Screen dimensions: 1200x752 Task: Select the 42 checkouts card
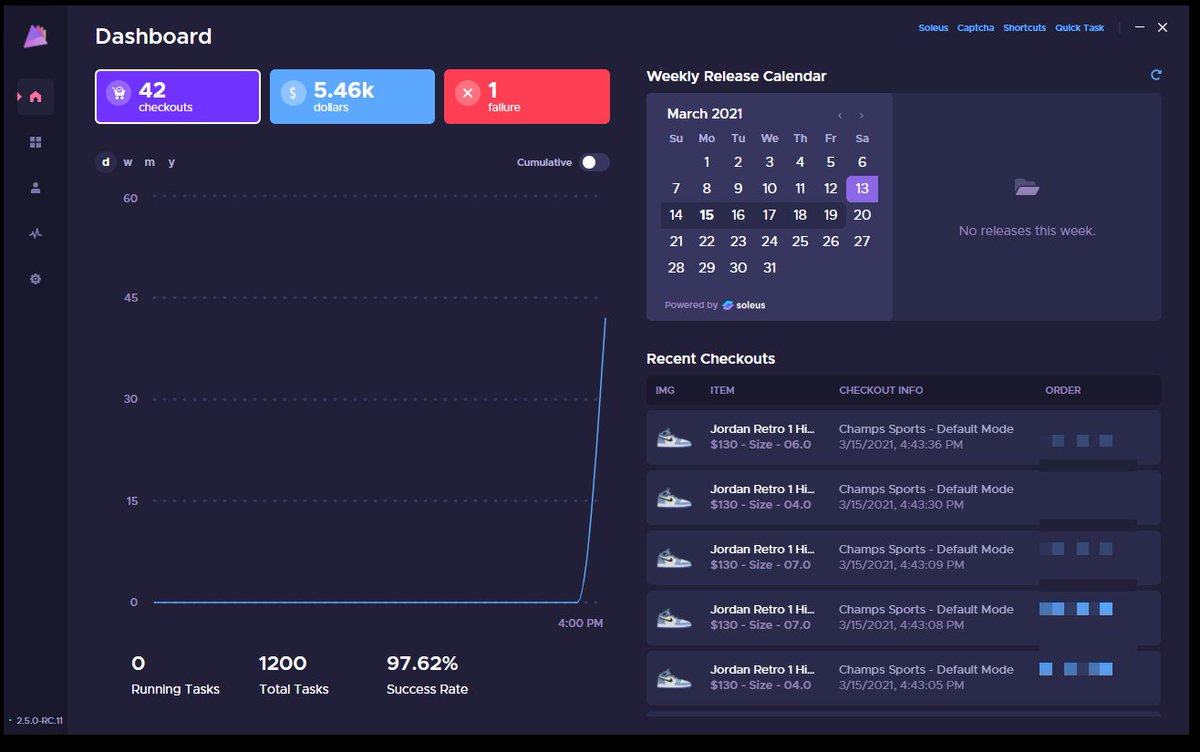[178, 96]
